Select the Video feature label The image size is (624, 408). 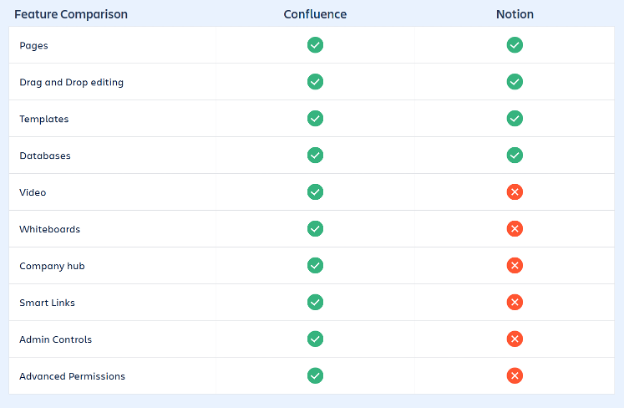(x=33, y=192)
